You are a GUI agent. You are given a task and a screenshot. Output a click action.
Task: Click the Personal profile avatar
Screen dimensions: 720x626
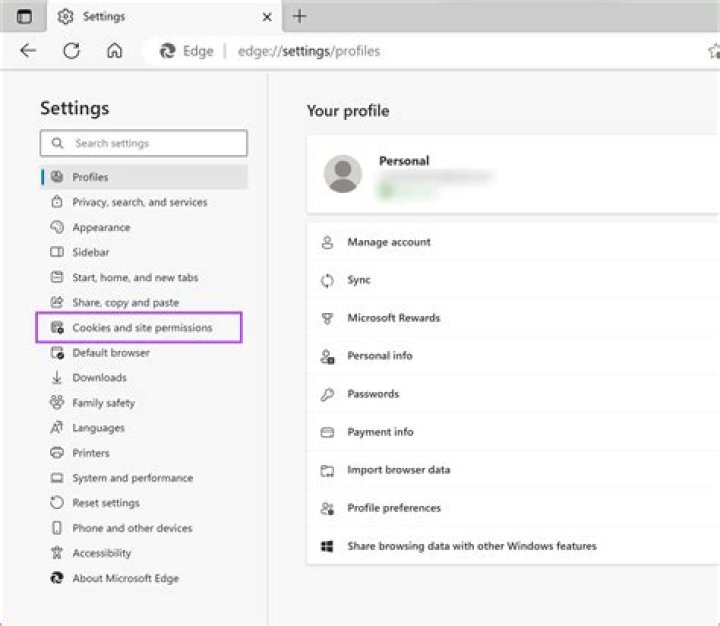point(343,174)
